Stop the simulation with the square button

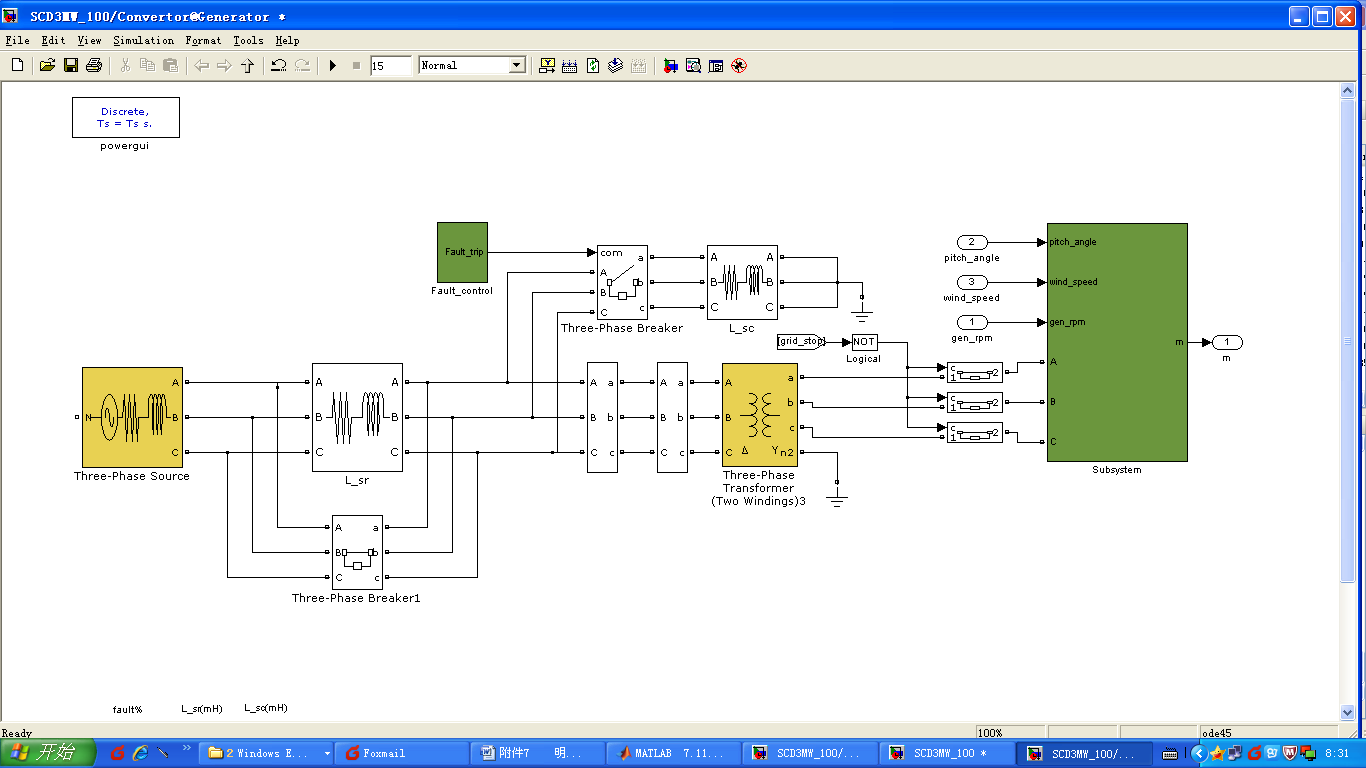(x=356, y=65)
